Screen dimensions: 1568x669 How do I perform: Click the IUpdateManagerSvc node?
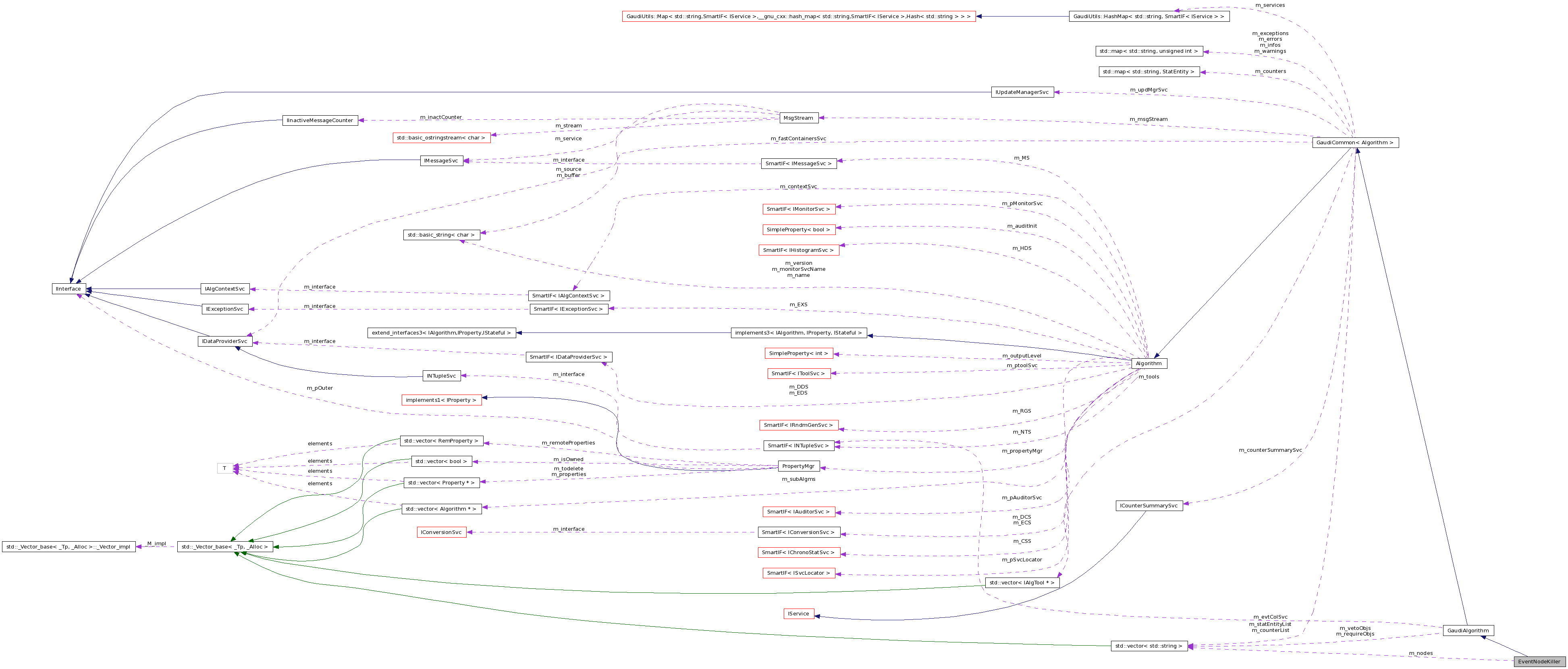point(1022,93)
